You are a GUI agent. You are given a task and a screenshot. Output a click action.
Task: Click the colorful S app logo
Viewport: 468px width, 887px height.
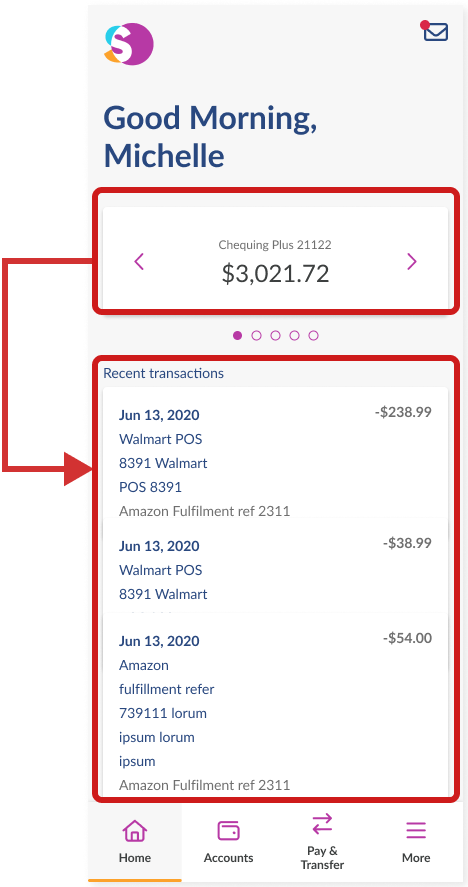pos(129,44)
